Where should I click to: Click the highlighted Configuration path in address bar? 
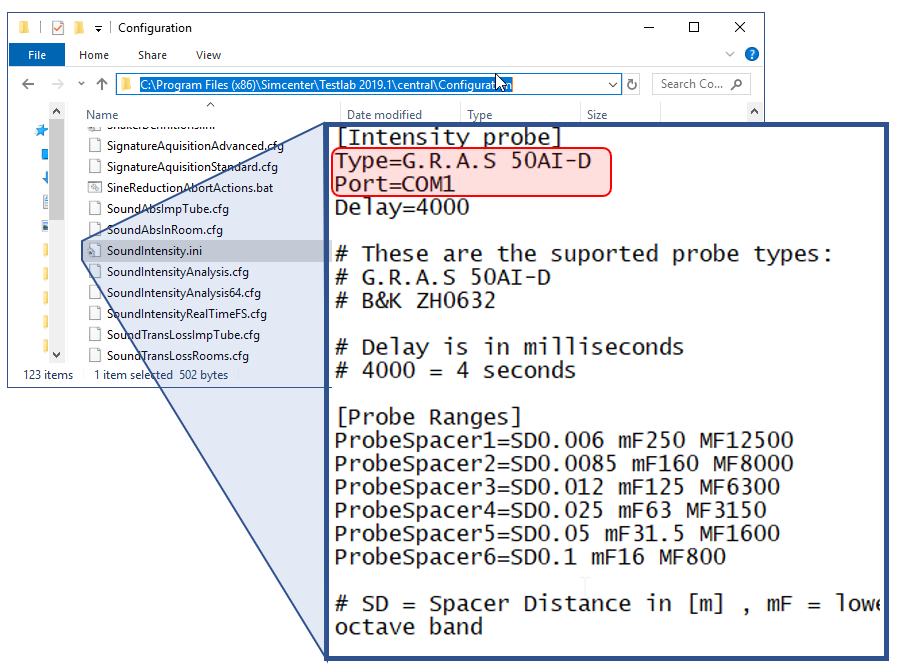point(326,85)
